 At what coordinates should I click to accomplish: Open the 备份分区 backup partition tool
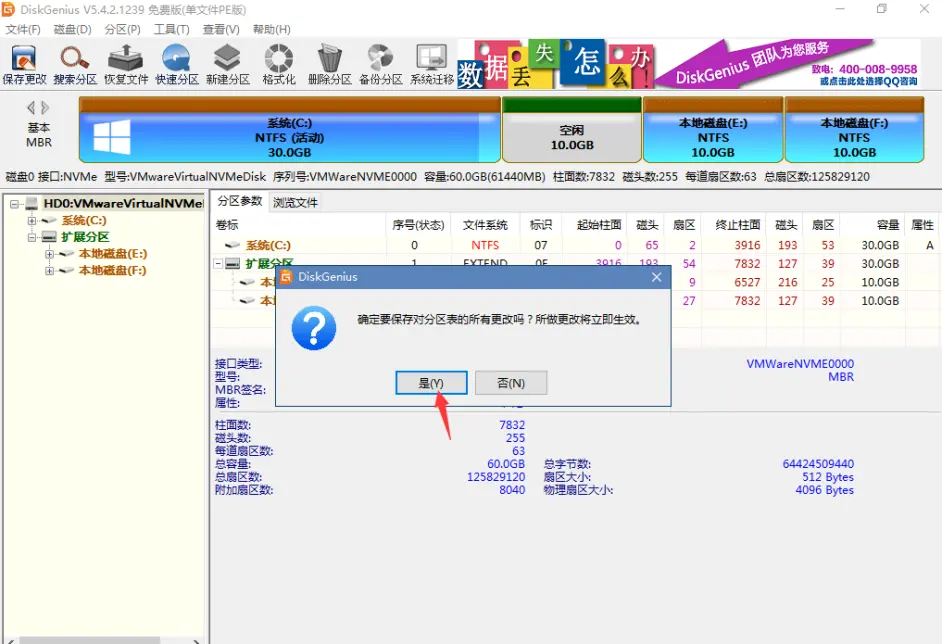pos(380,65)
